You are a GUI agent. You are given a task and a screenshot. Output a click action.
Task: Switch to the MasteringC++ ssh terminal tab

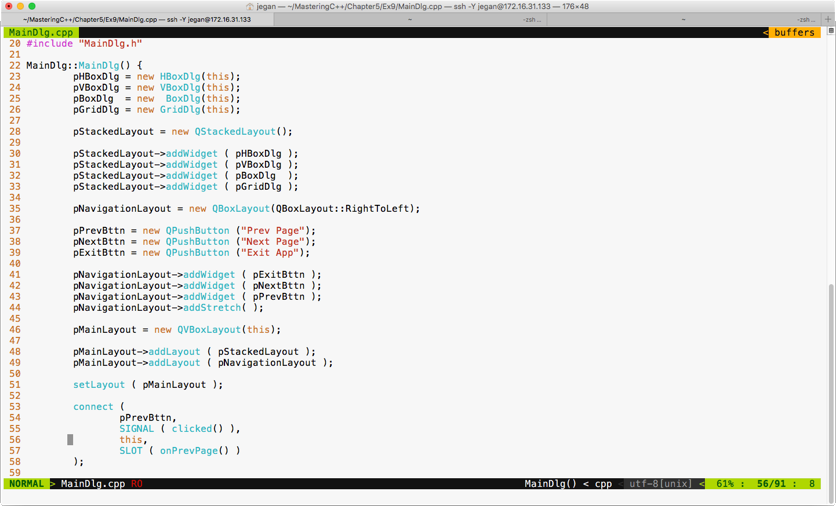coord(137,19)
